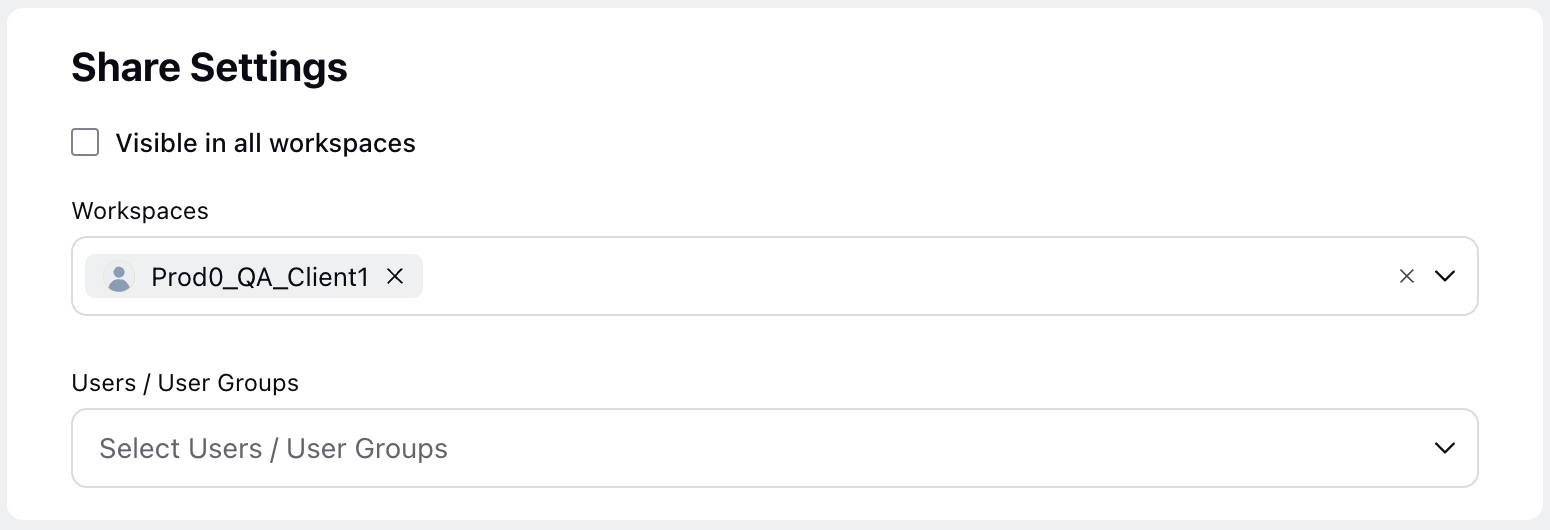Click middle of Users / User Groups field
The image size is (1550, 530).
pos(775,448)
